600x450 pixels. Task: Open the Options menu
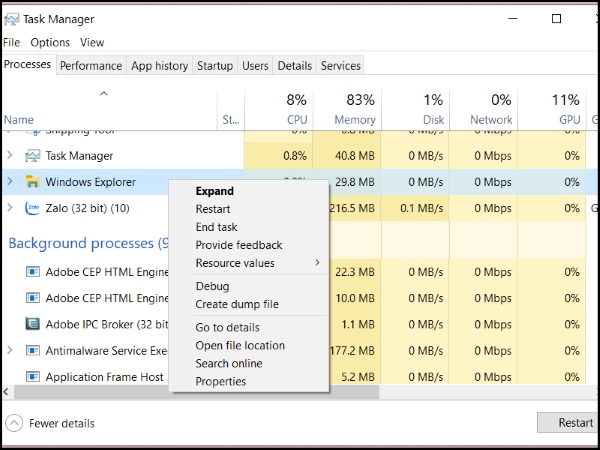click(50, 43)
